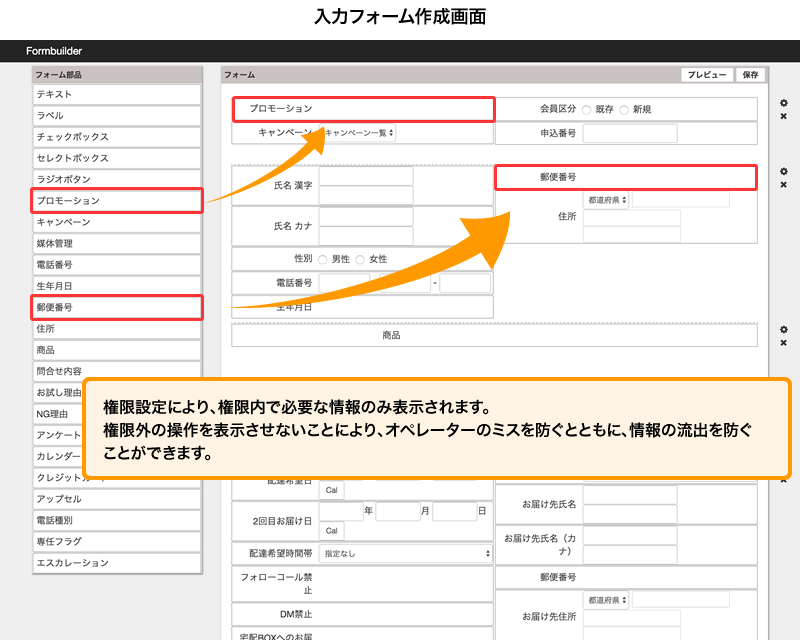
Task: Delete the プロモーション section with its X icon
Action: tap(783, 117)
